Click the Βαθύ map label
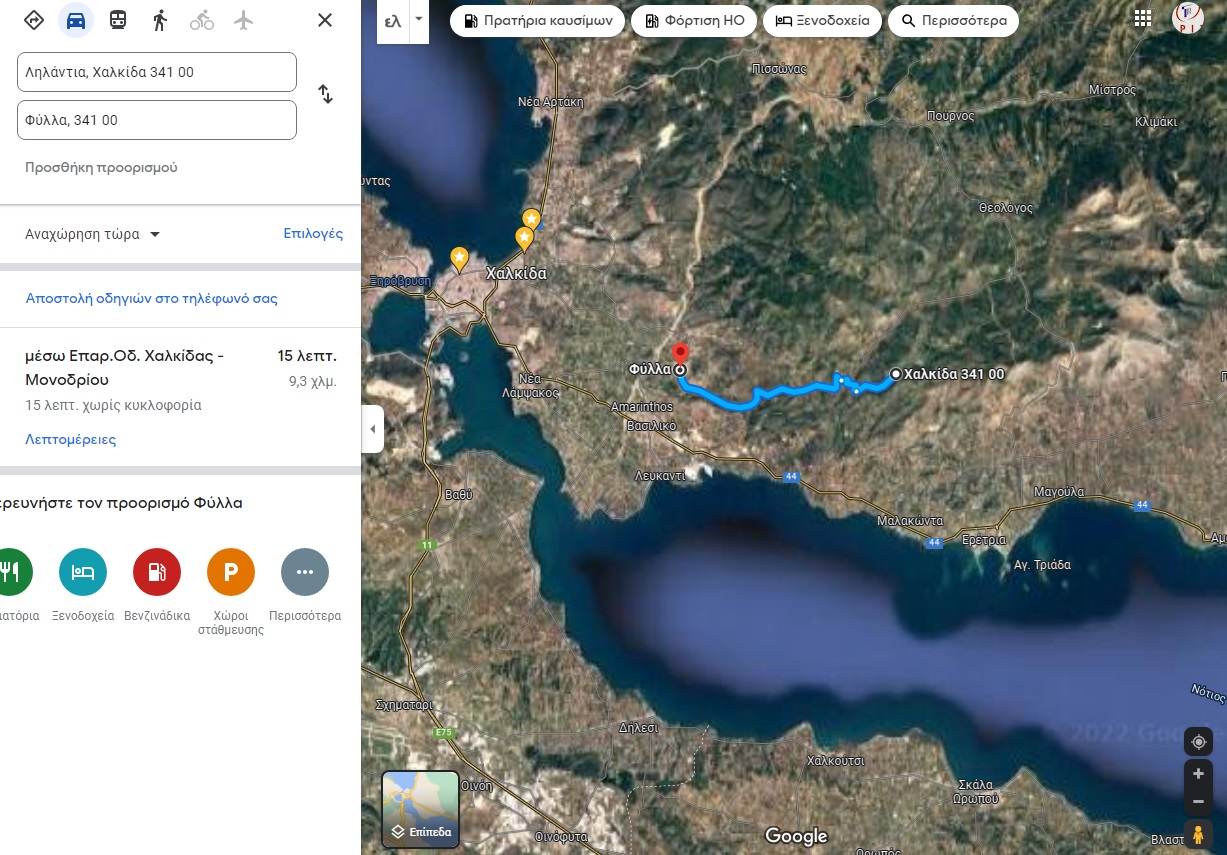This screenshot has width=1227, height=855. (458, 494)
